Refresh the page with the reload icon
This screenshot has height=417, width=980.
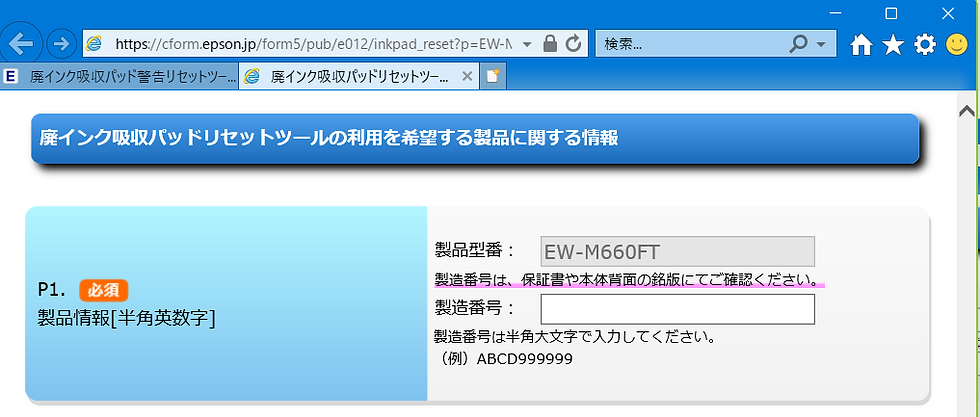[x=573, y=43]
